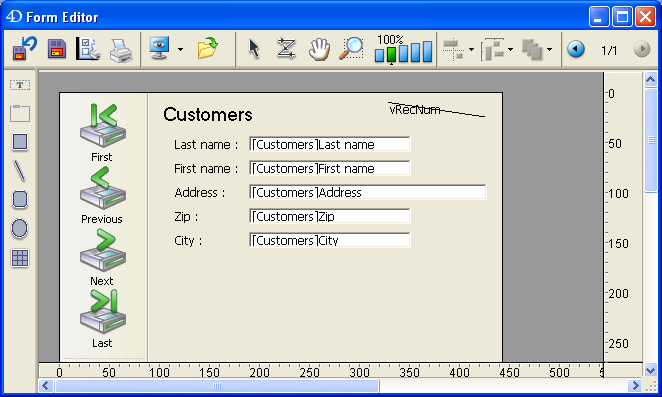Click the horizontal scrollbar right arrow
The width and height of the screenshot is (662, 397).
[x=634, y=386]
